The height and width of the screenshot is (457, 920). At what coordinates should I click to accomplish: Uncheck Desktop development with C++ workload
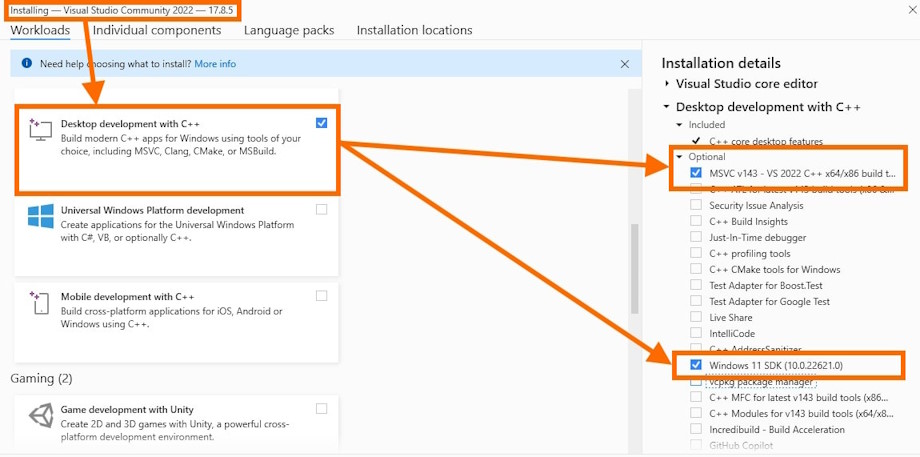pyautogui.click(x=321, y=123)
